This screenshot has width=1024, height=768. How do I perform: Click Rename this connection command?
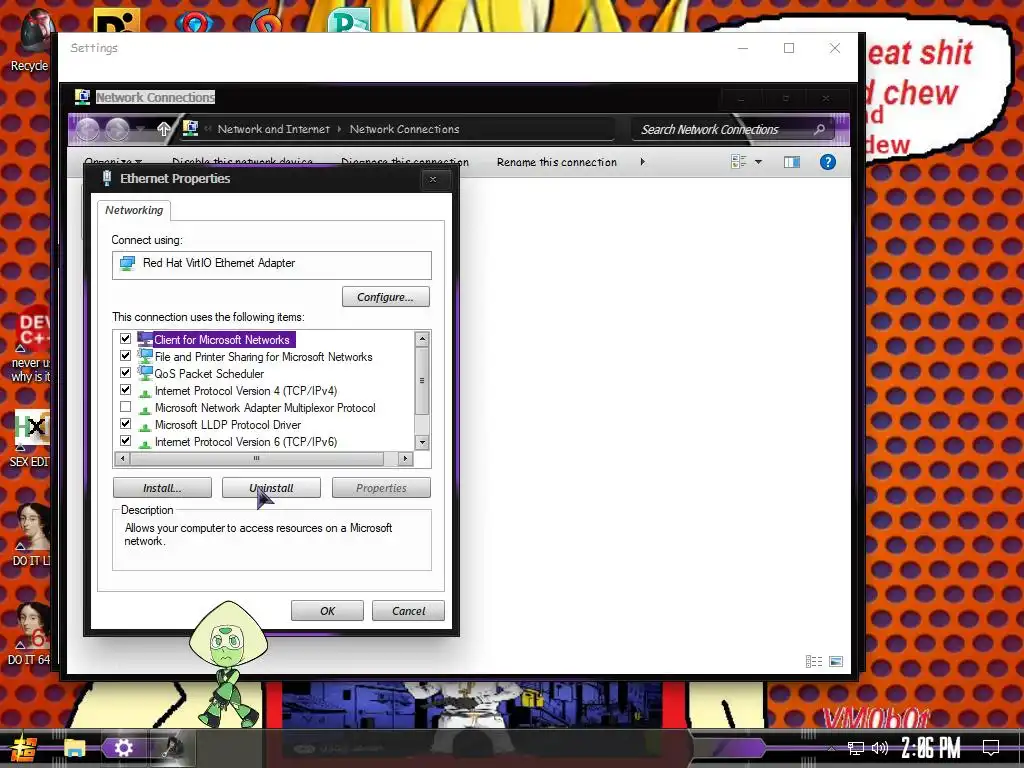[x=556, y=162]
